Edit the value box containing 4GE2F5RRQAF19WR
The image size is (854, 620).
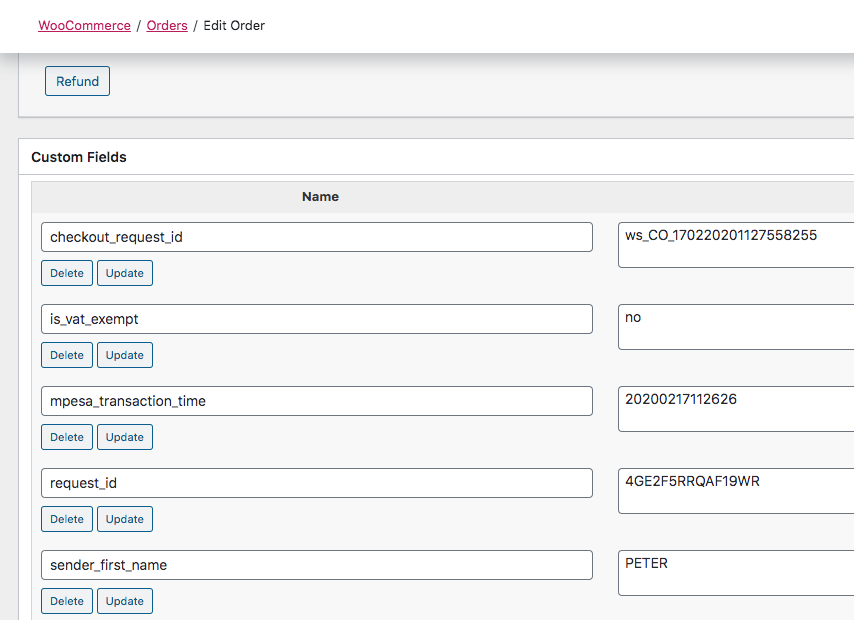click(x=735, y=491)
